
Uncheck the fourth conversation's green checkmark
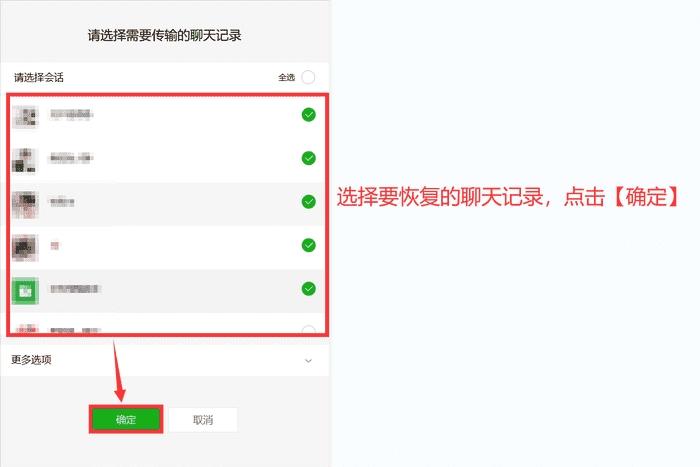coord(308,245)
